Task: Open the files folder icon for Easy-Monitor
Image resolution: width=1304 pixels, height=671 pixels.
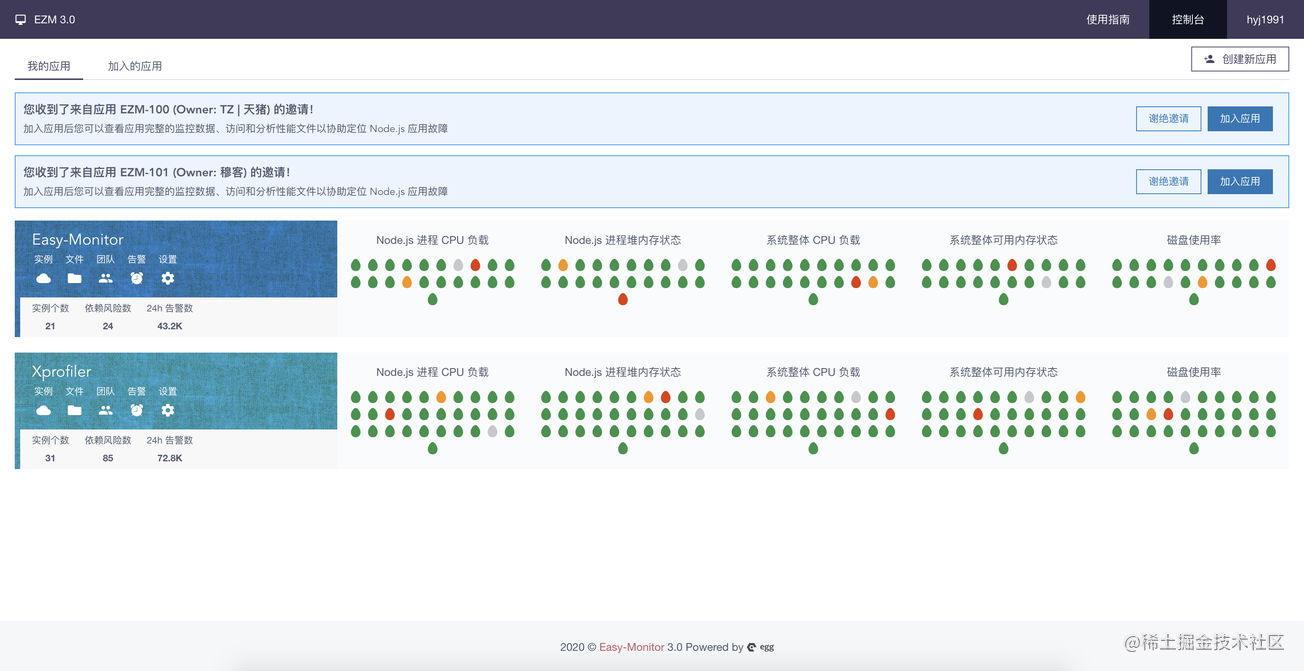Action: [74, 278]
